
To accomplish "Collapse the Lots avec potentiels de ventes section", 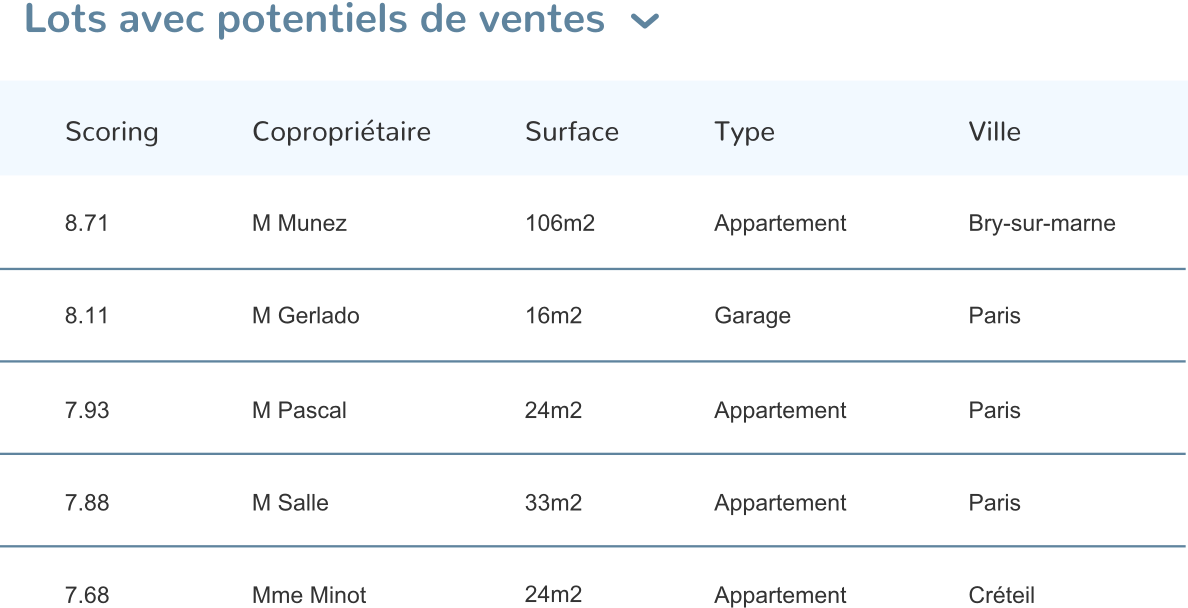I will pyautogui.click(x=646, y=21).
